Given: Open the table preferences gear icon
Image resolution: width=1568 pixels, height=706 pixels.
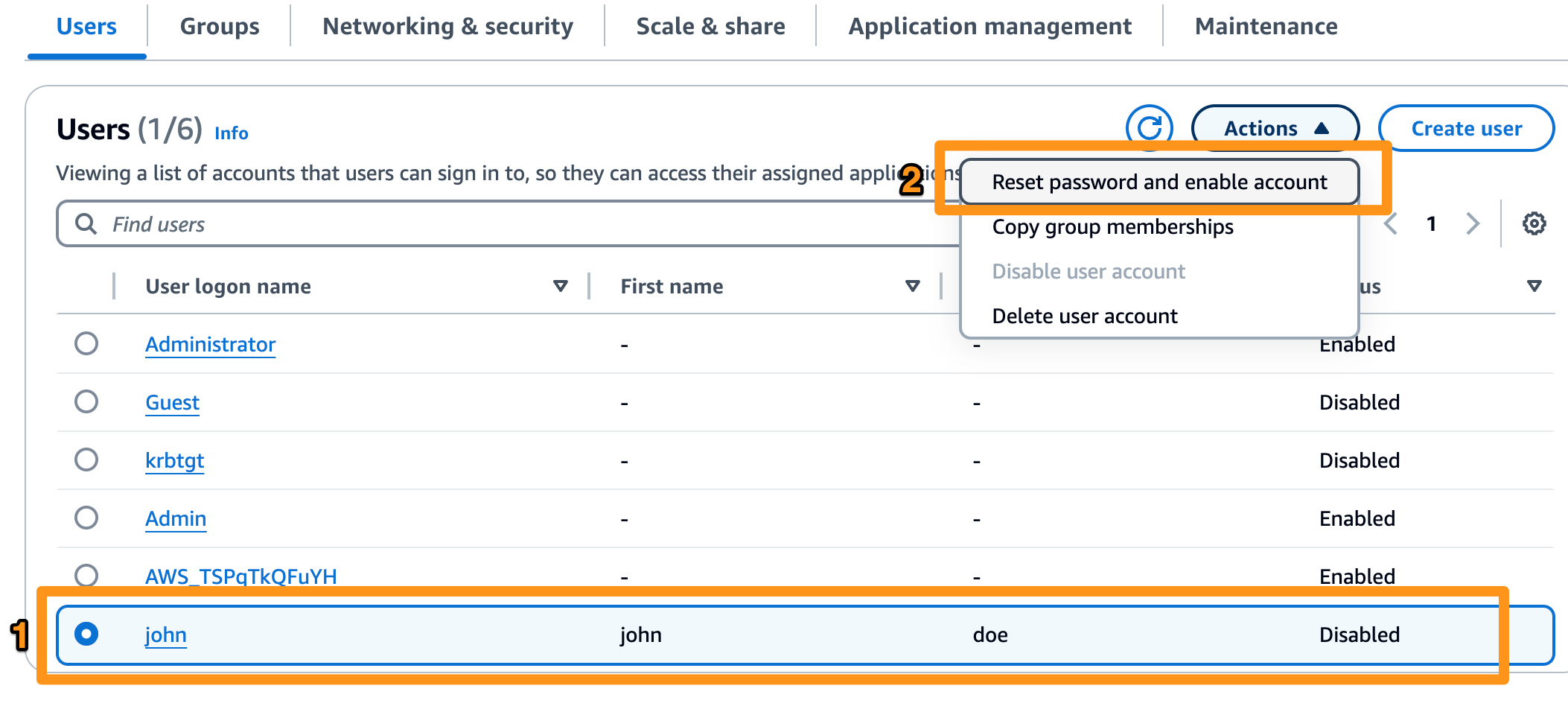Looking at the screenshot, I should click(1533, 223).
